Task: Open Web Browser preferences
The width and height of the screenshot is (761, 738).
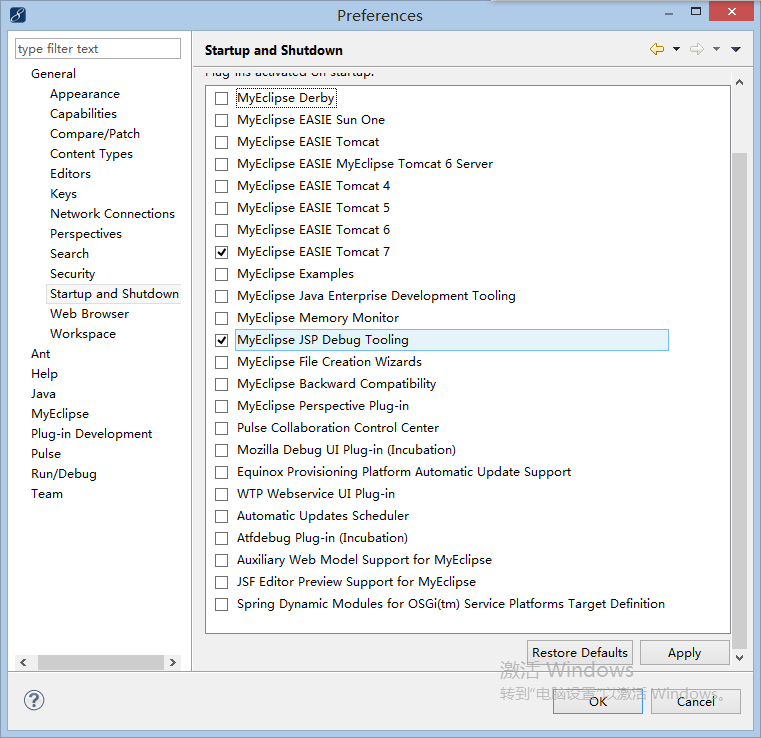Action: point(90,314)
